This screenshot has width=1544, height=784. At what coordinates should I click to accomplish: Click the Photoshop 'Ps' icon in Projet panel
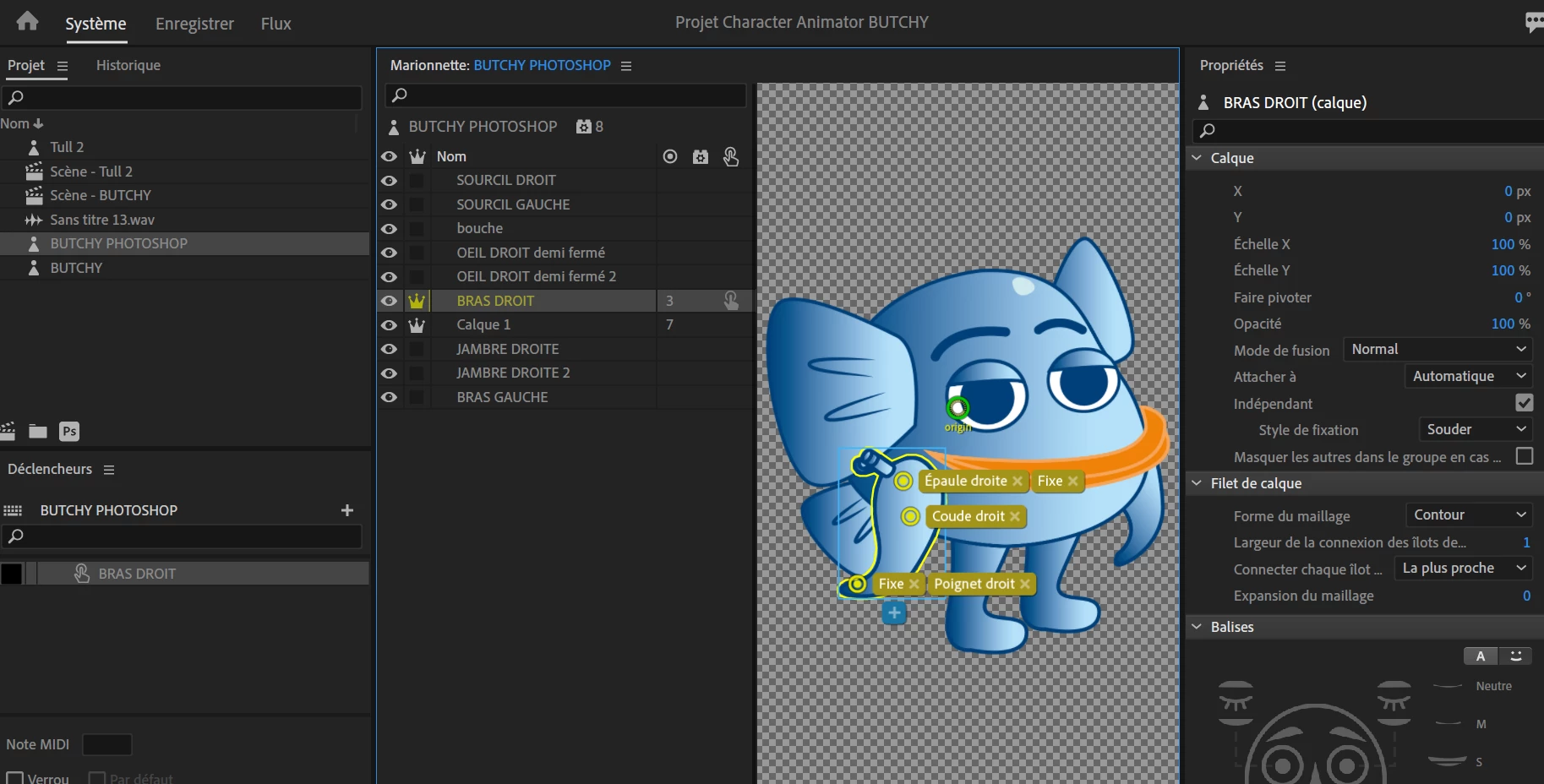(x=69, y=432)
